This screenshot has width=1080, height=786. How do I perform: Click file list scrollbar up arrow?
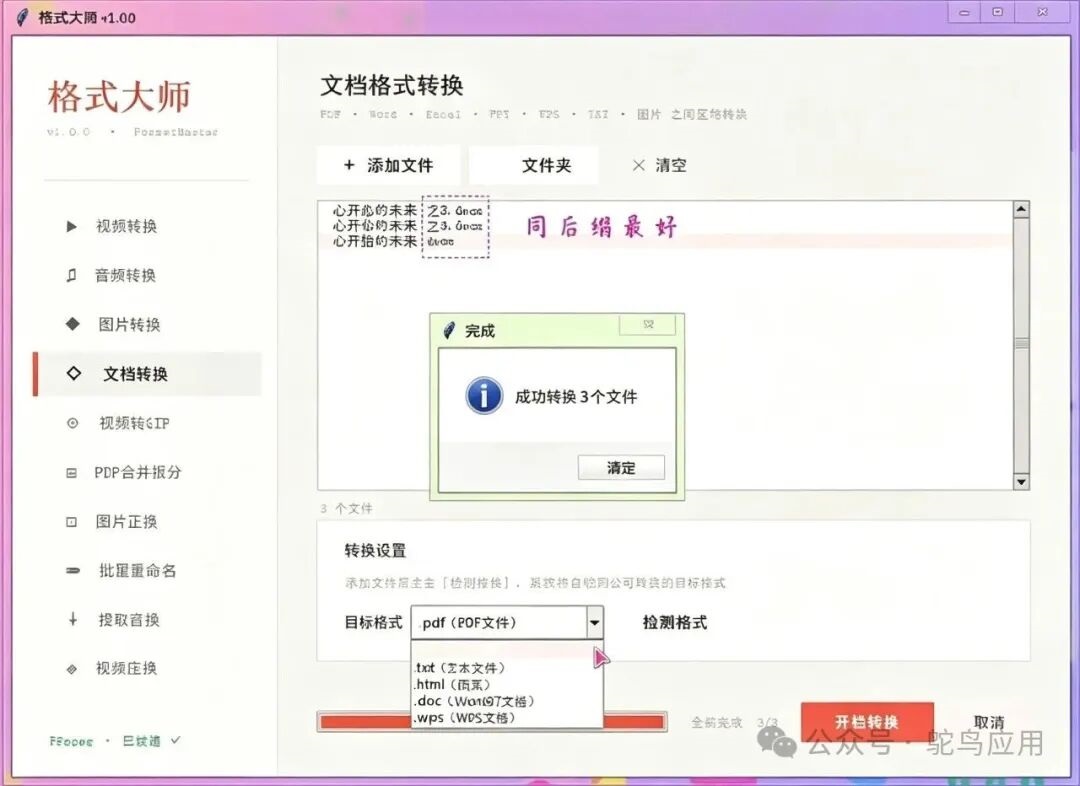pos(1021,209)
